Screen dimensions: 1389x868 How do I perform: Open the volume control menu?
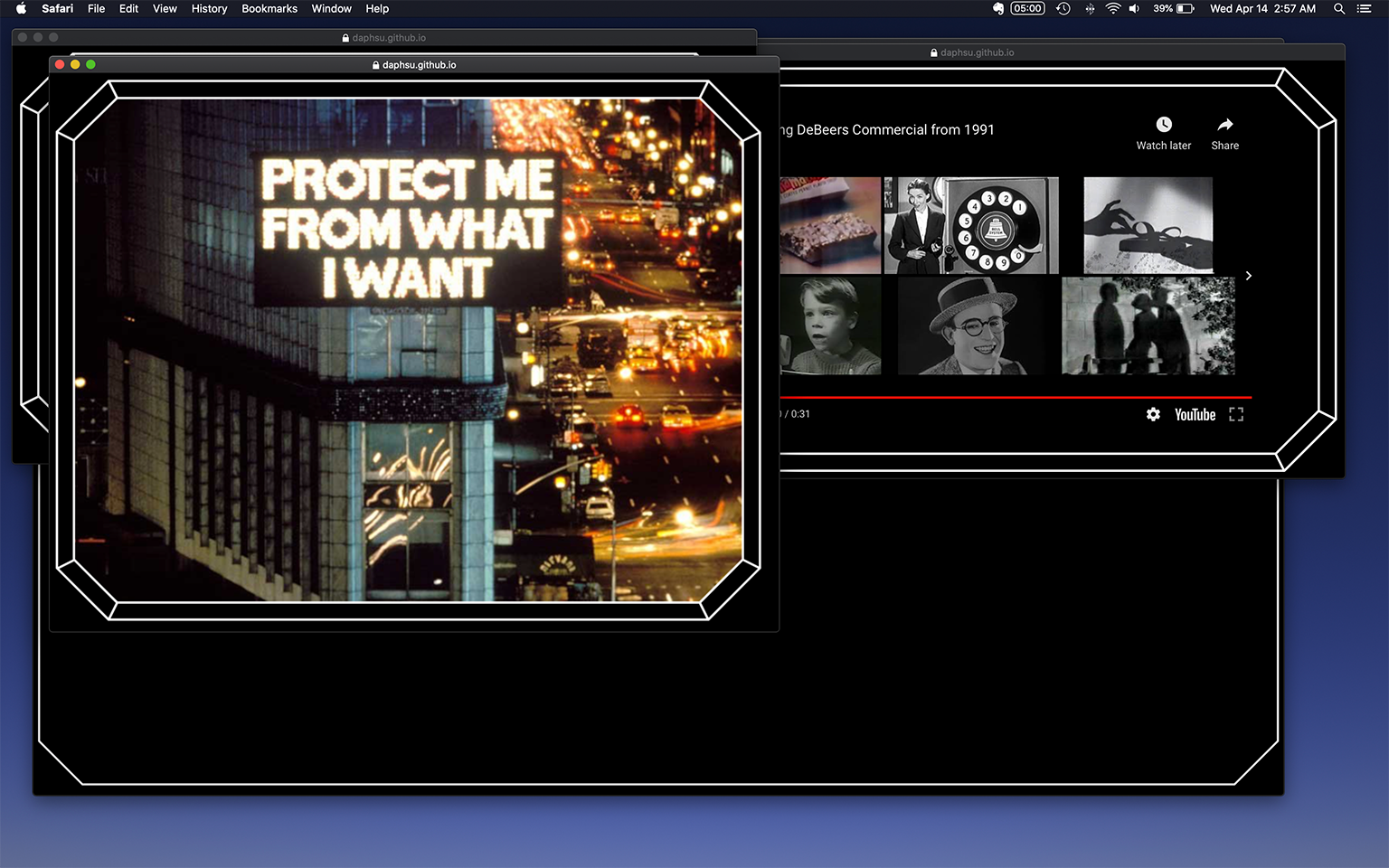click(1134, 8)
